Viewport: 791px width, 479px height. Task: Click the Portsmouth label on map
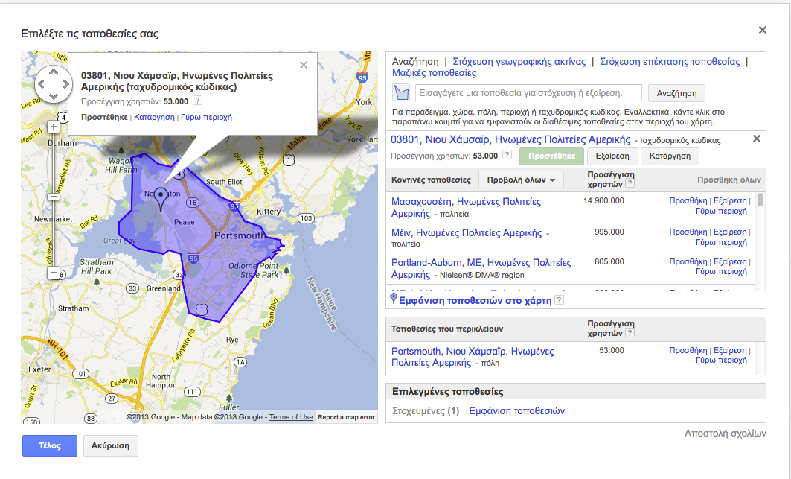point(240,235)
